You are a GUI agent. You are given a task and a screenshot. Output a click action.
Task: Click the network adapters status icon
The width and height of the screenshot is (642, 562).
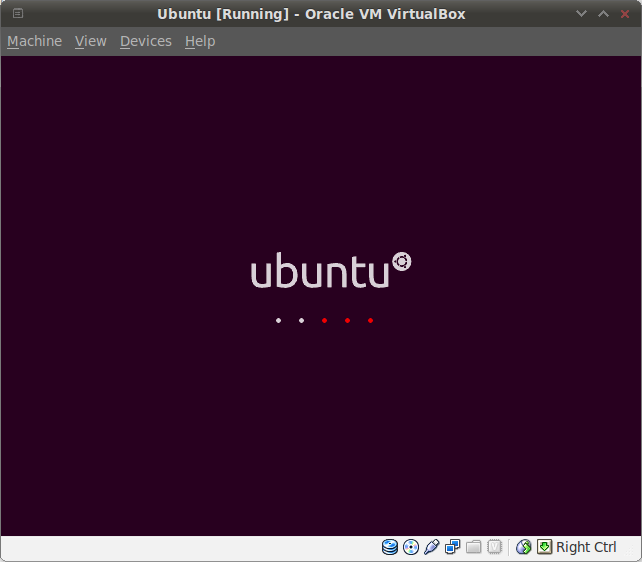452,547
